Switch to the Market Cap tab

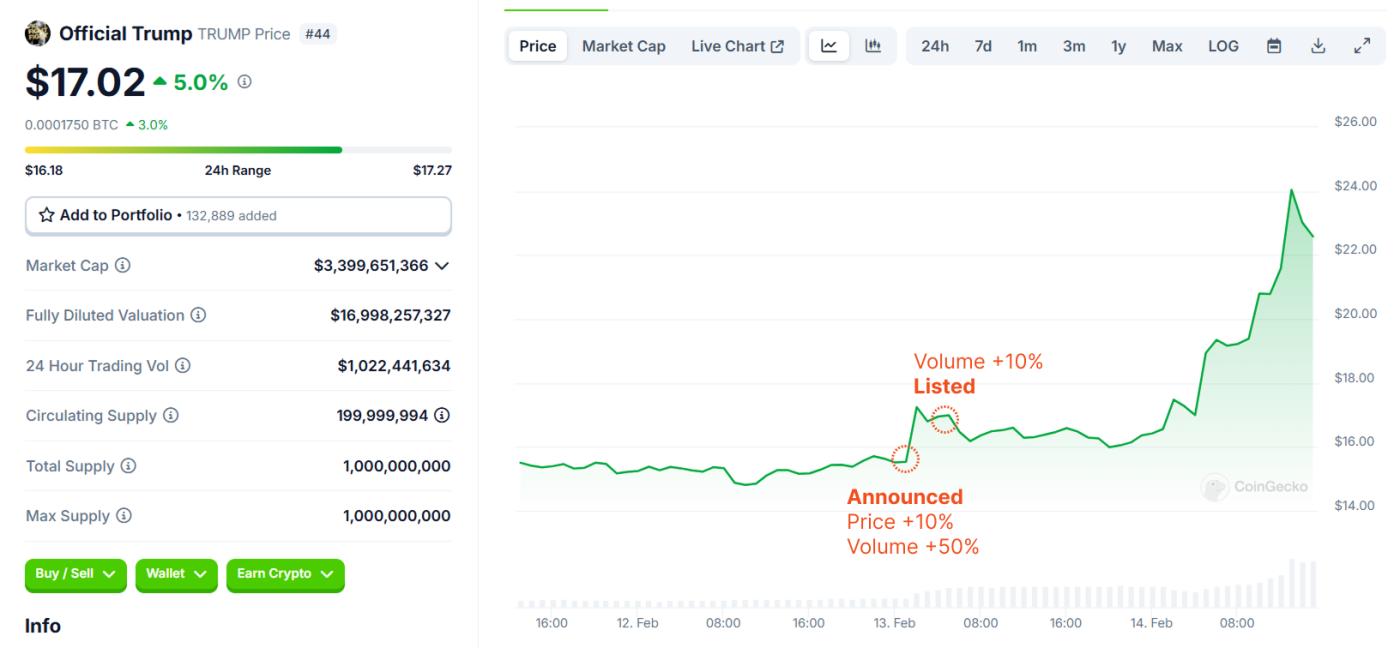coord(624,46)
